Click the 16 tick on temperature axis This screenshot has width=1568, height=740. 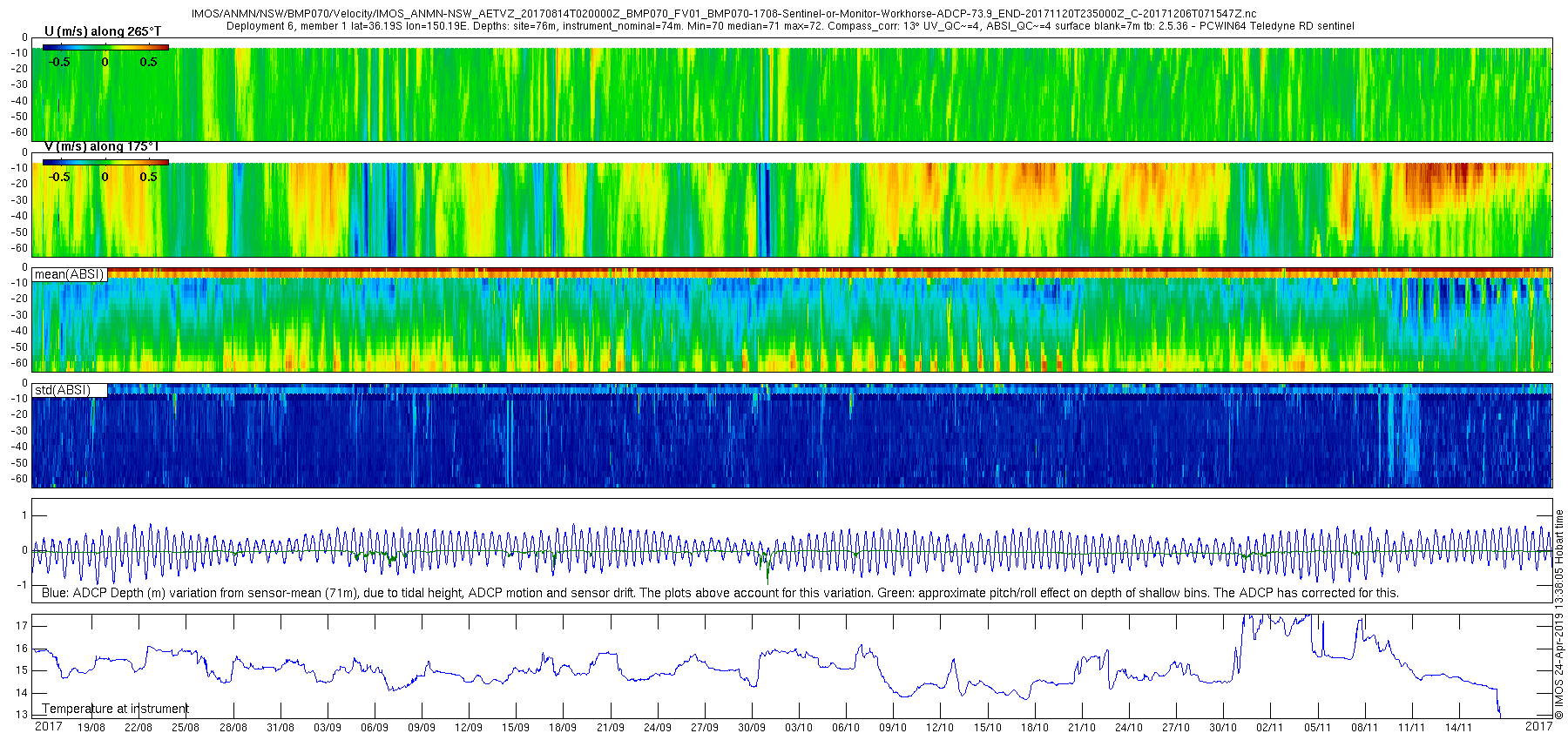[22, 649]
